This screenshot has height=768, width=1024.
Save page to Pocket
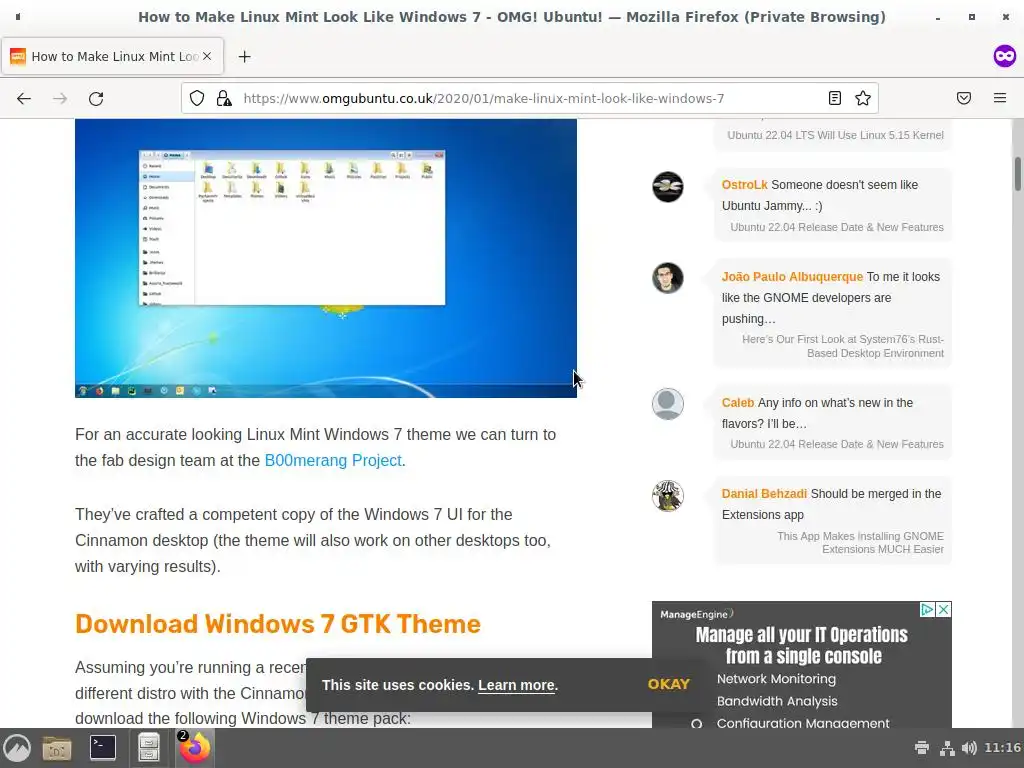[964, 99]
